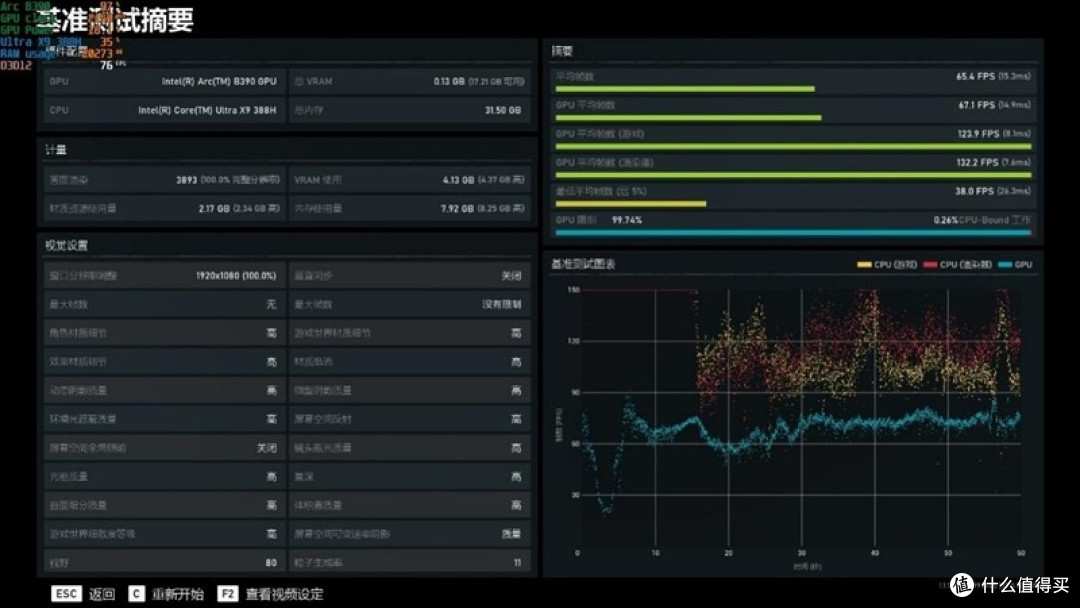Click the 0.13 GB VRAM value
Image resolution: width=1080 pixels, height=608 pixels.
[449, 81]
